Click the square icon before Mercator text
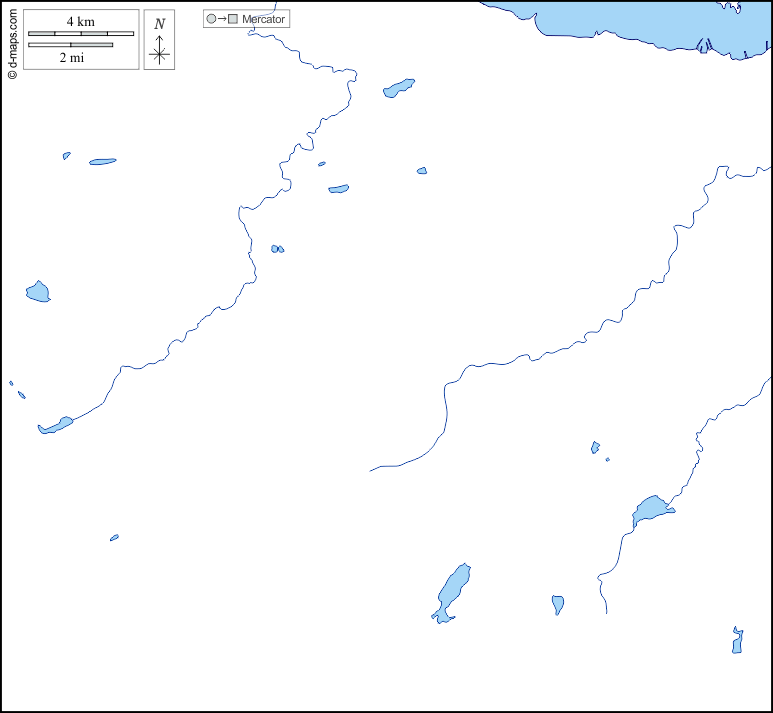The height and width of the screenshot is (713, 773). (233, 19)
